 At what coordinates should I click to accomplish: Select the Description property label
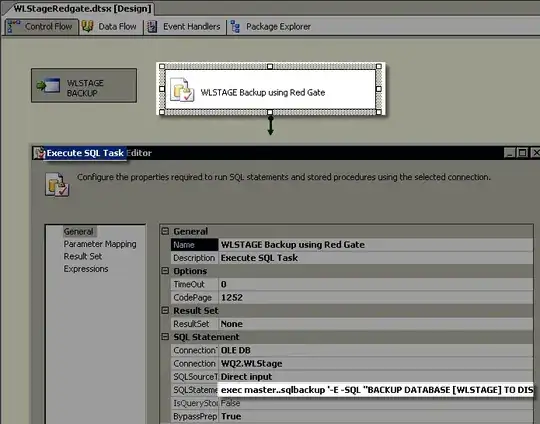[195, 258]
